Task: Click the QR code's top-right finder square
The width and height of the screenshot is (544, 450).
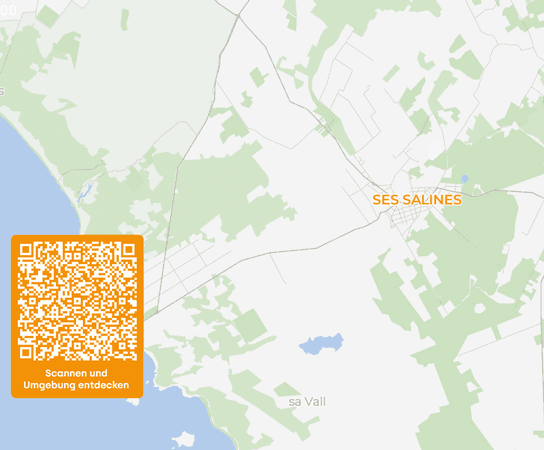Action: tap(129, 250)
